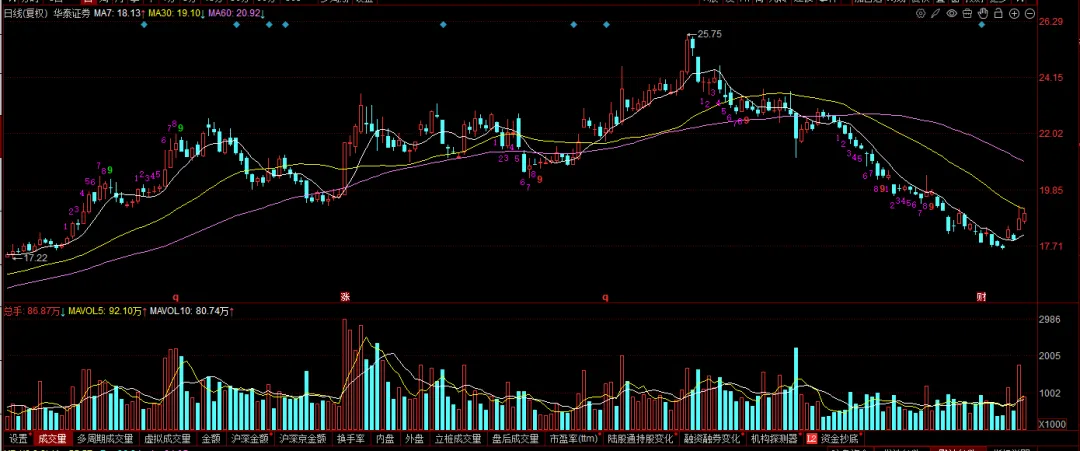Click the red L2 badge icon
The height and width of the screenshot is (451, 1080).
pos(811,438)
